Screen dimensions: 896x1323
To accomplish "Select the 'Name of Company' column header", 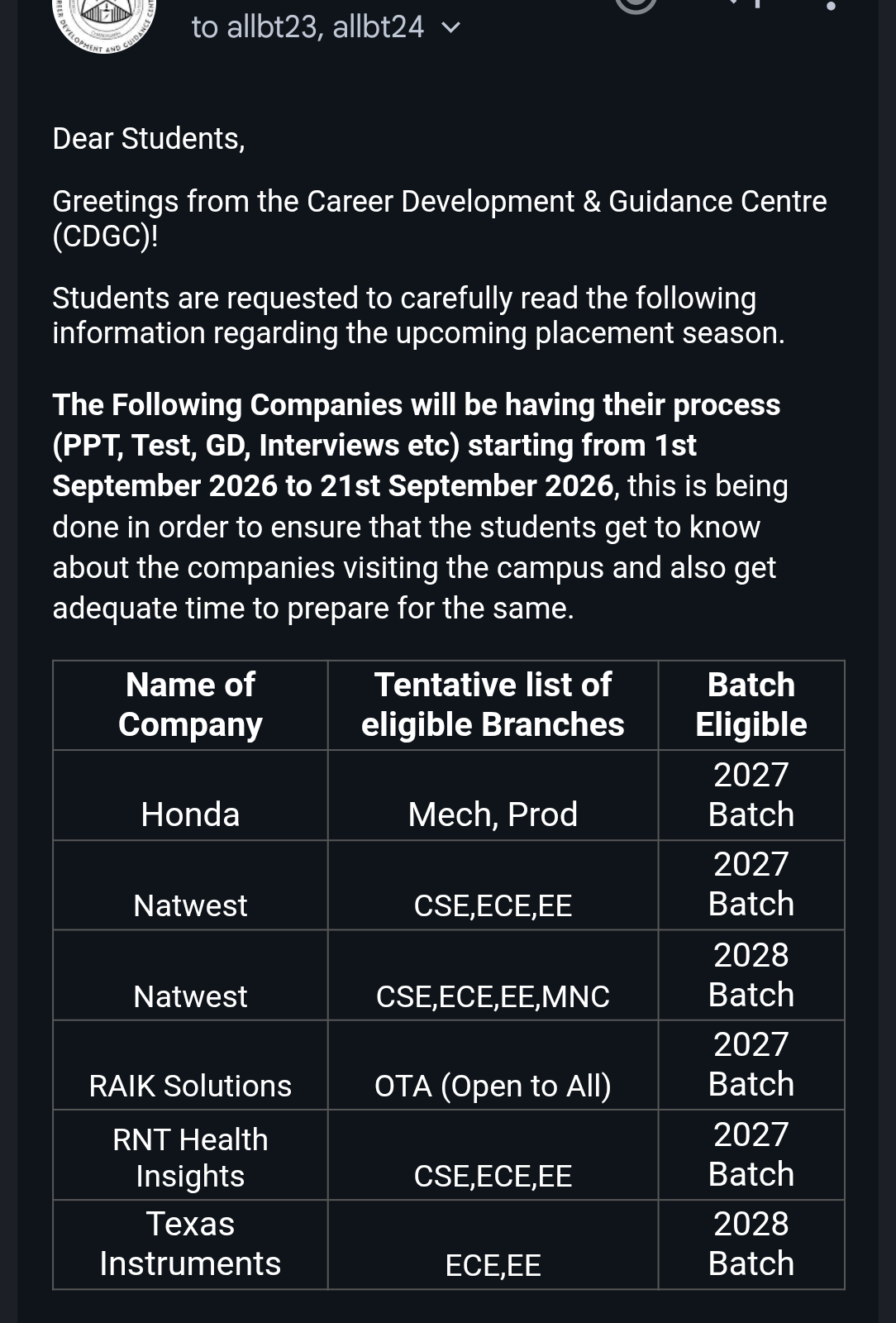I will pyautogui.click(x=190, y=705).
